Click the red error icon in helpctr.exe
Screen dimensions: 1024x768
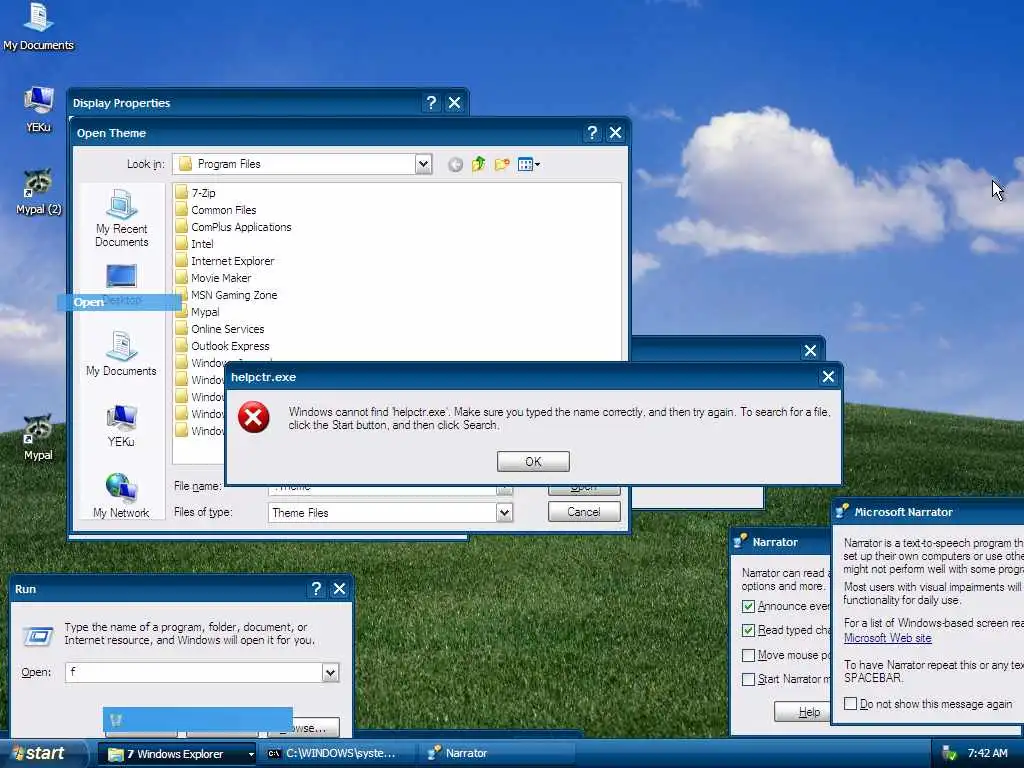coord(253,418)
